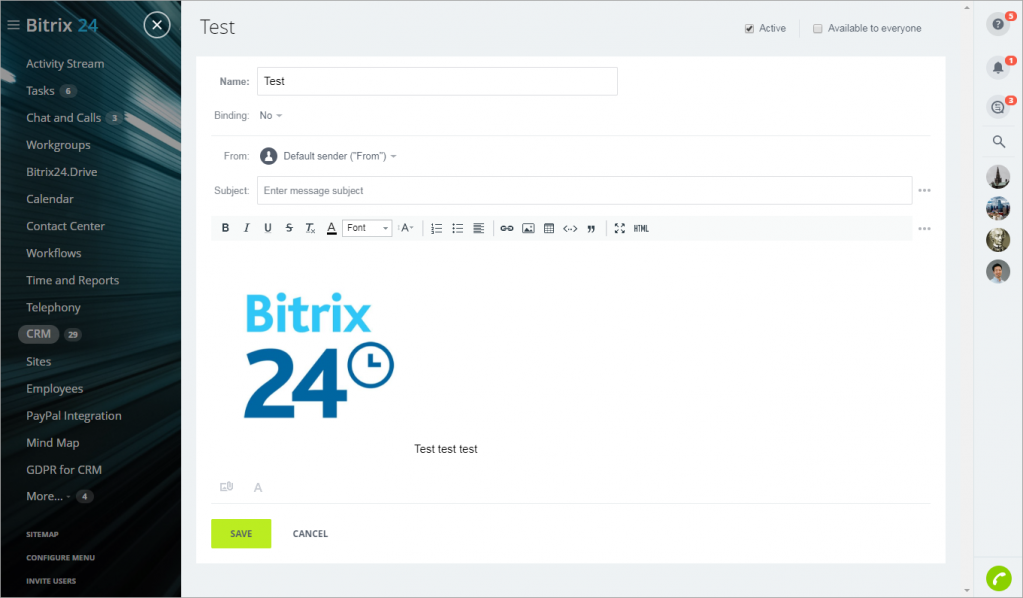Screen dimensions: 1023x598
Task: Go to Workflows
Action: click(53, 253)
